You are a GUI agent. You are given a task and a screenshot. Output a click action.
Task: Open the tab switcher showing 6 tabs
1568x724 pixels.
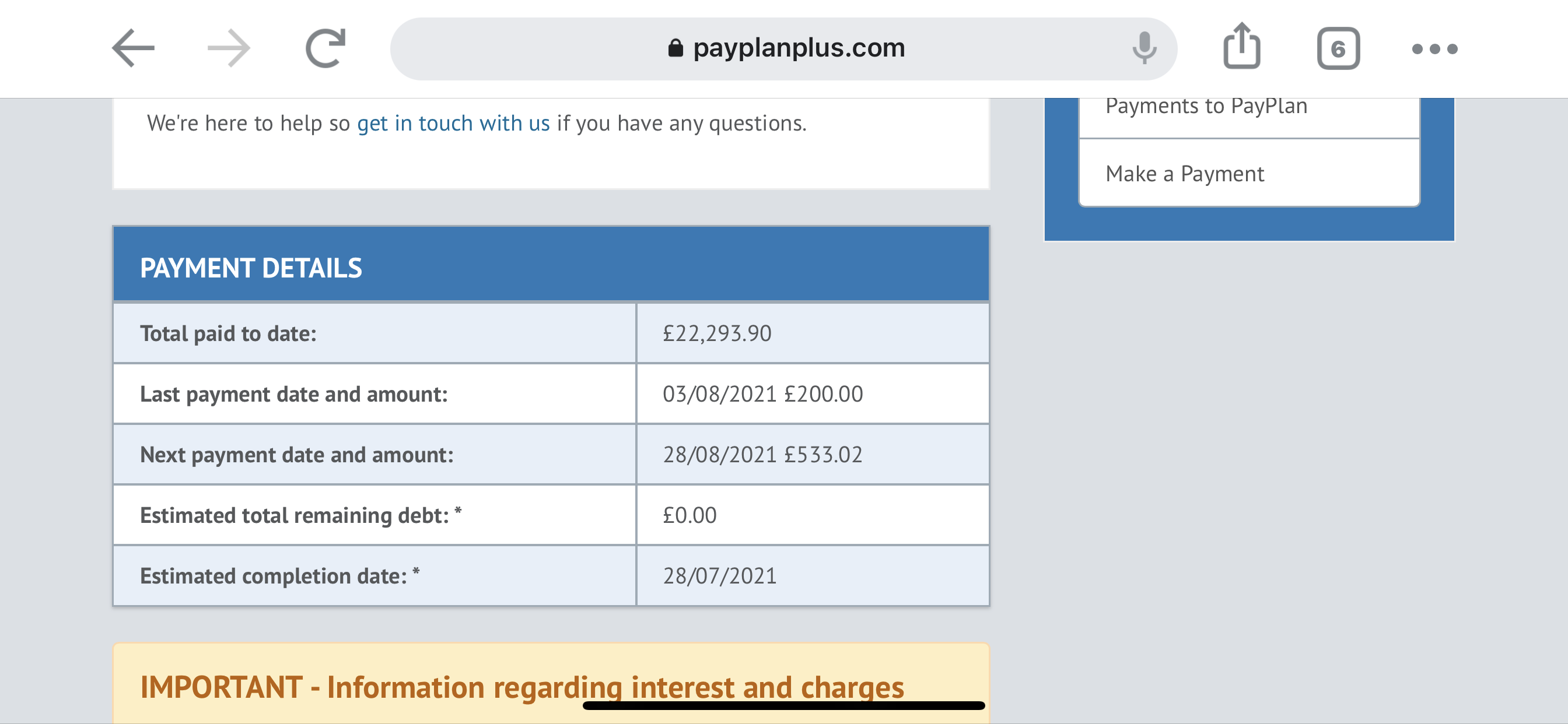pyautogui.click(x=1338, y=48)
